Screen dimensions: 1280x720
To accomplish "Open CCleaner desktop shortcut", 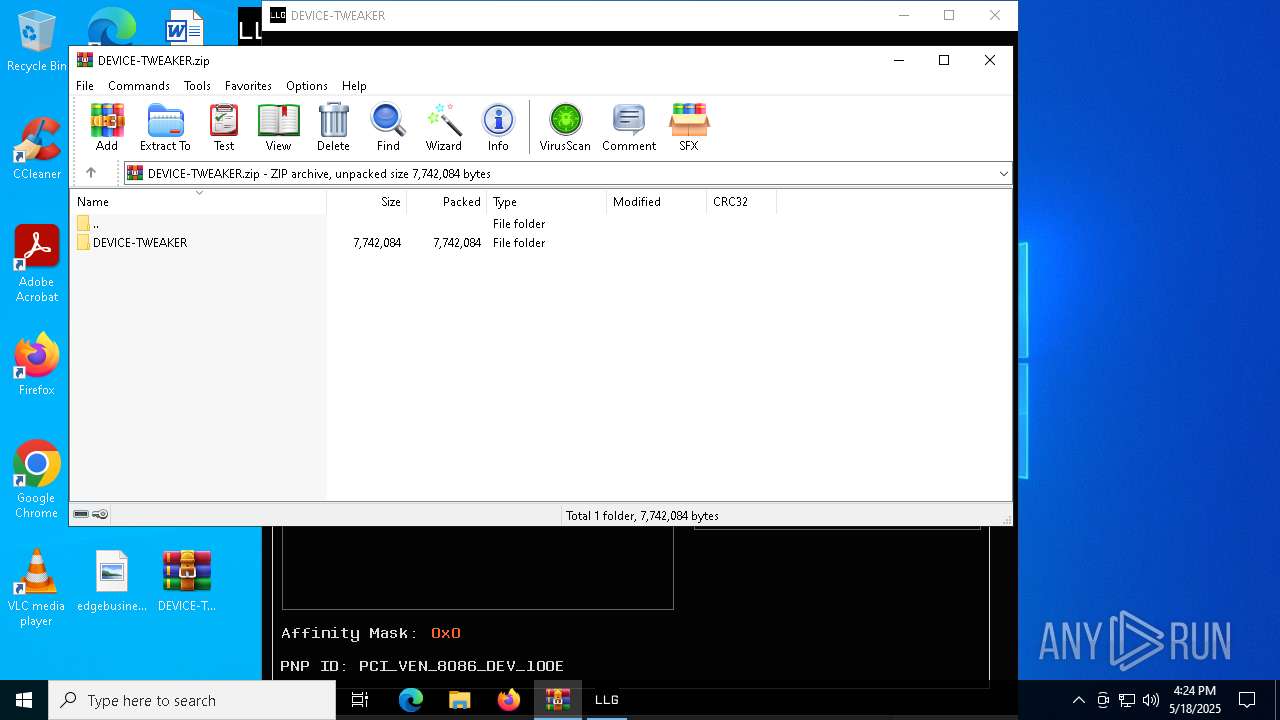I will [37, 148].
